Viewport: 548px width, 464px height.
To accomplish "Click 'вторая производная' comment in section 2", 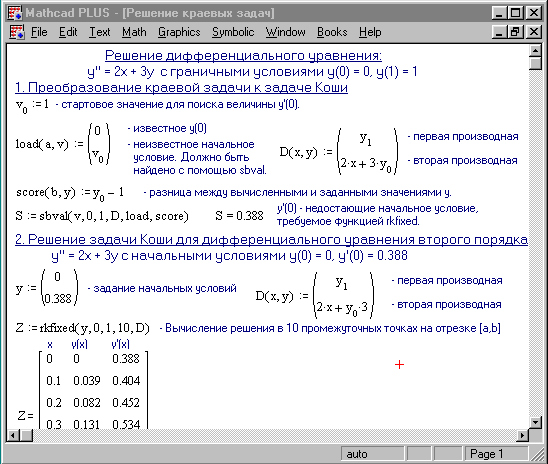I will (x=447, y=304).
